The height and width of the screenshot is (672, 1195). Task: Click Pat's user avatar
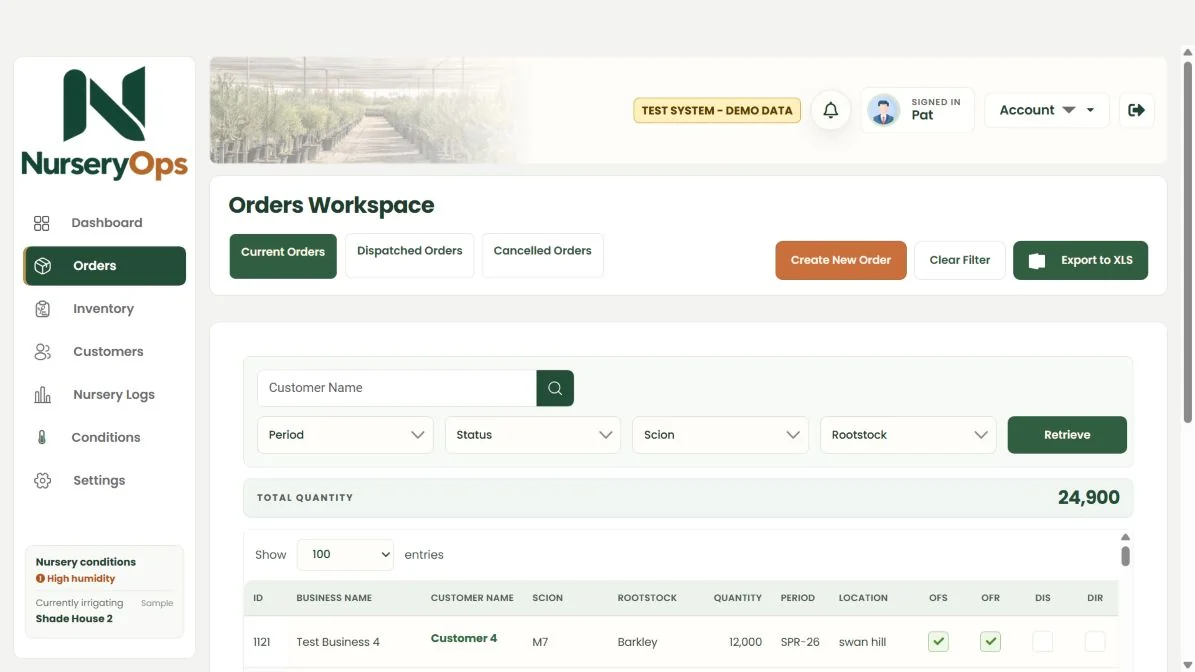[x=883, y=110]
